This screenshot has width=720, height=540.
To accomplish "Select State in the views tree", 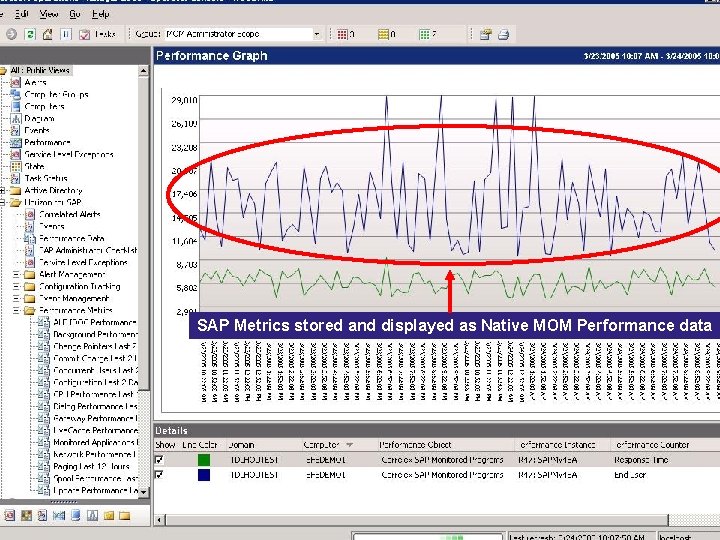I will tap(34, 166).
